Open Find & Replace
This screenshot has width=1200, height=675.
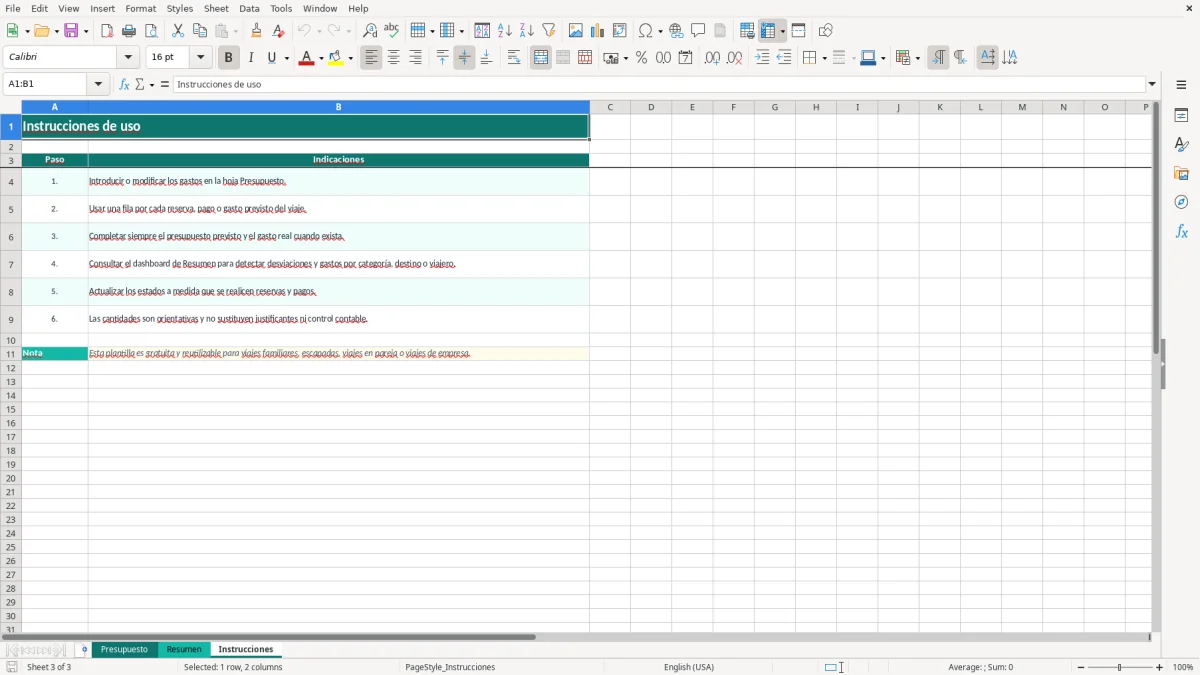[370, 31]
